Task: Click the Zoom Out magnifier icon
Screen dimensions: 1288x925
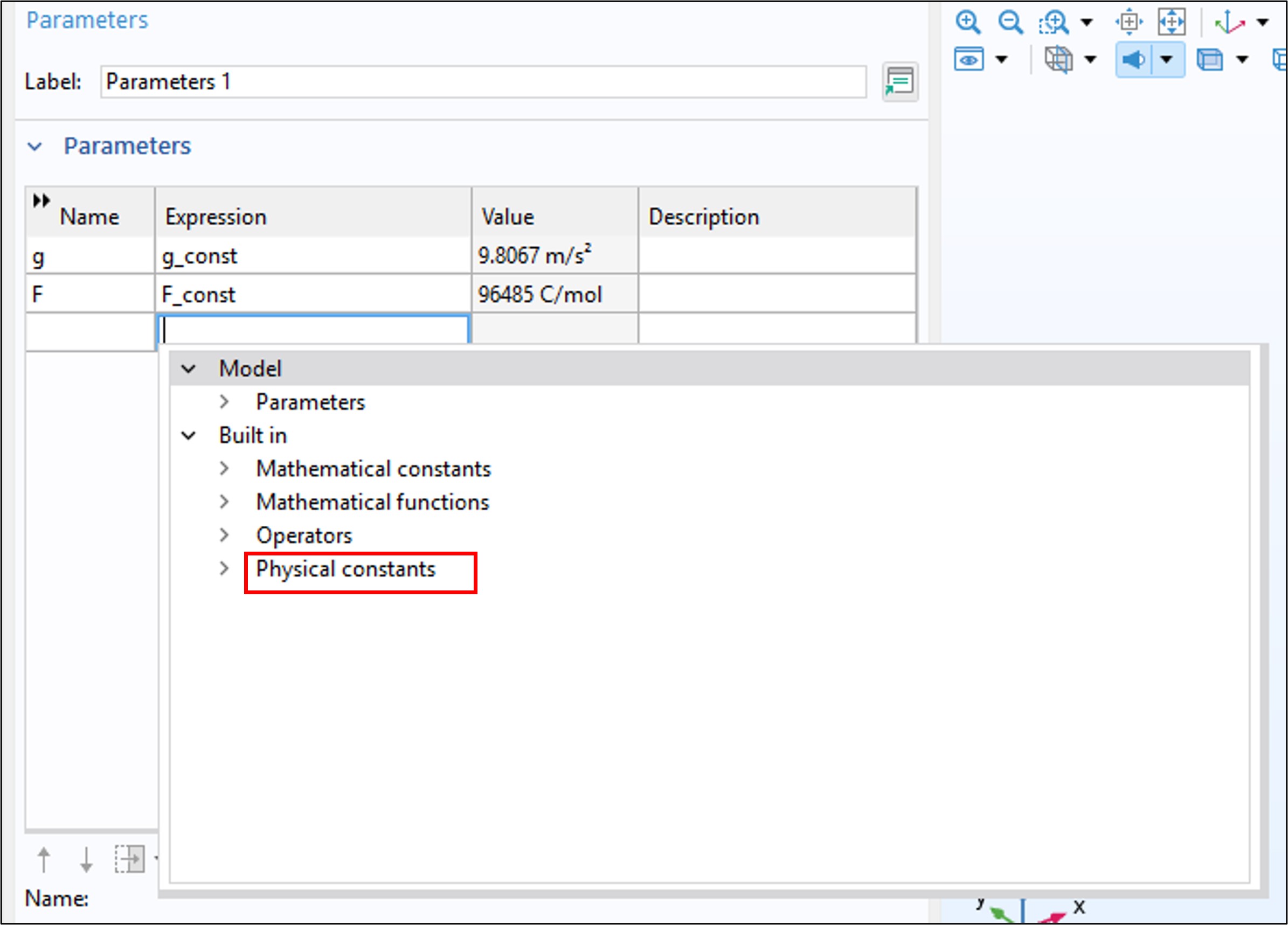Action: [x=1010, y=23]
